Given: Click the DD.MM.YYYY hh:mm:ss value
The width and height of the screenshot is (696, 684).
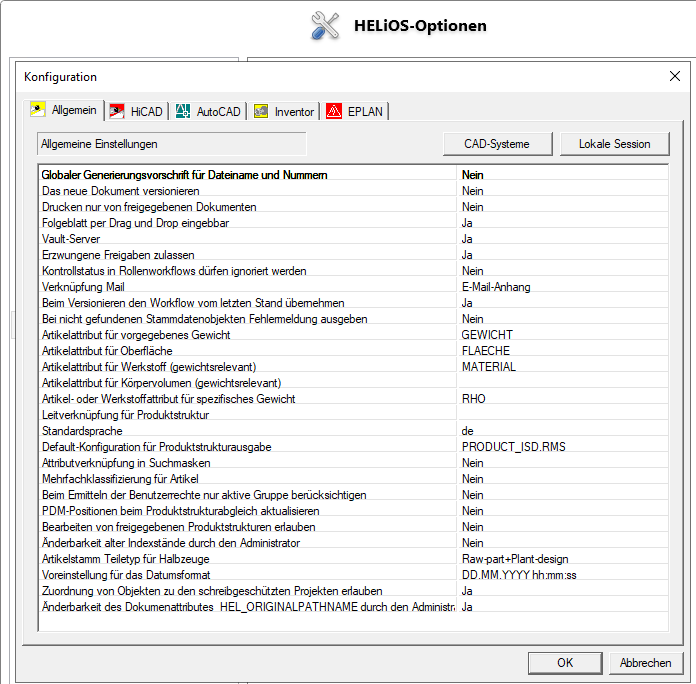Looking at the screenshot, I should click(519, 575).
